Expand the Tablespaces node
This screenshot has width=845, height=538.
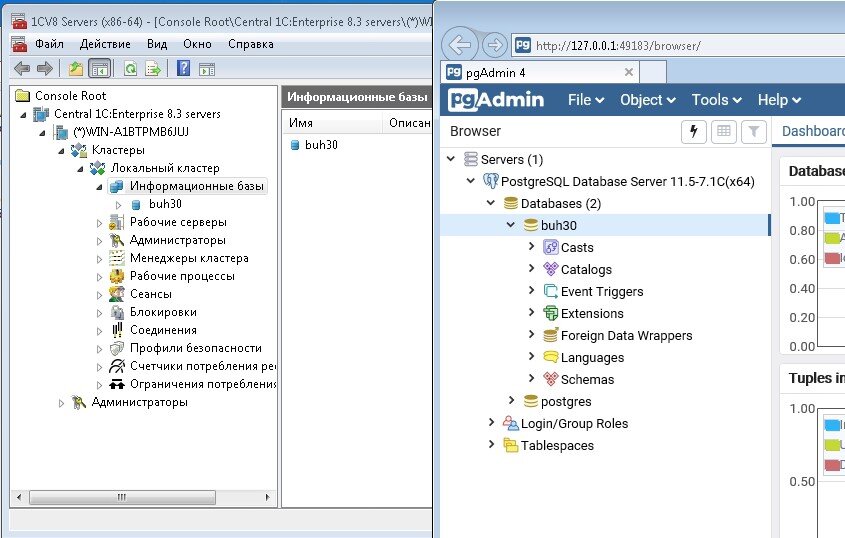[x=491, y=445]
